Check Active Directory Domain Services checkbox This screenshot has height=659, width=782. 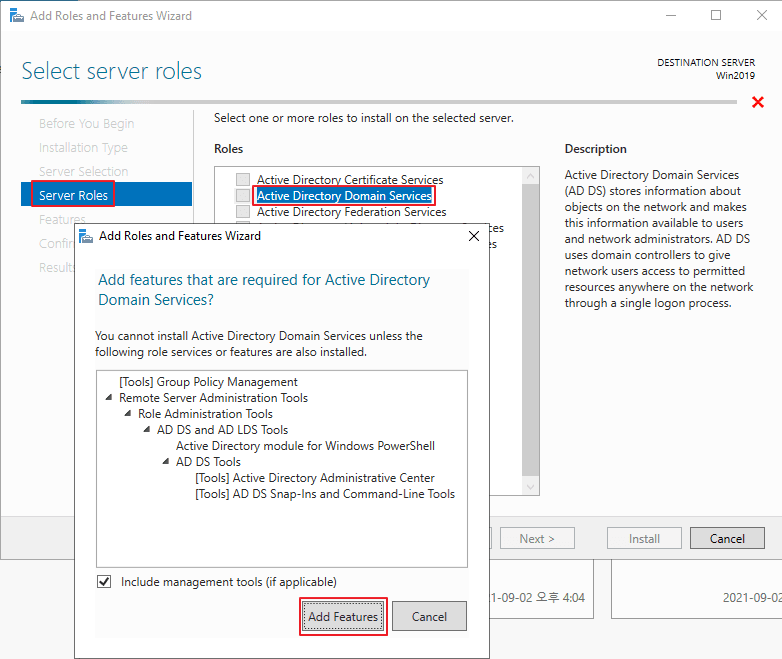click(x=243, y=195)
